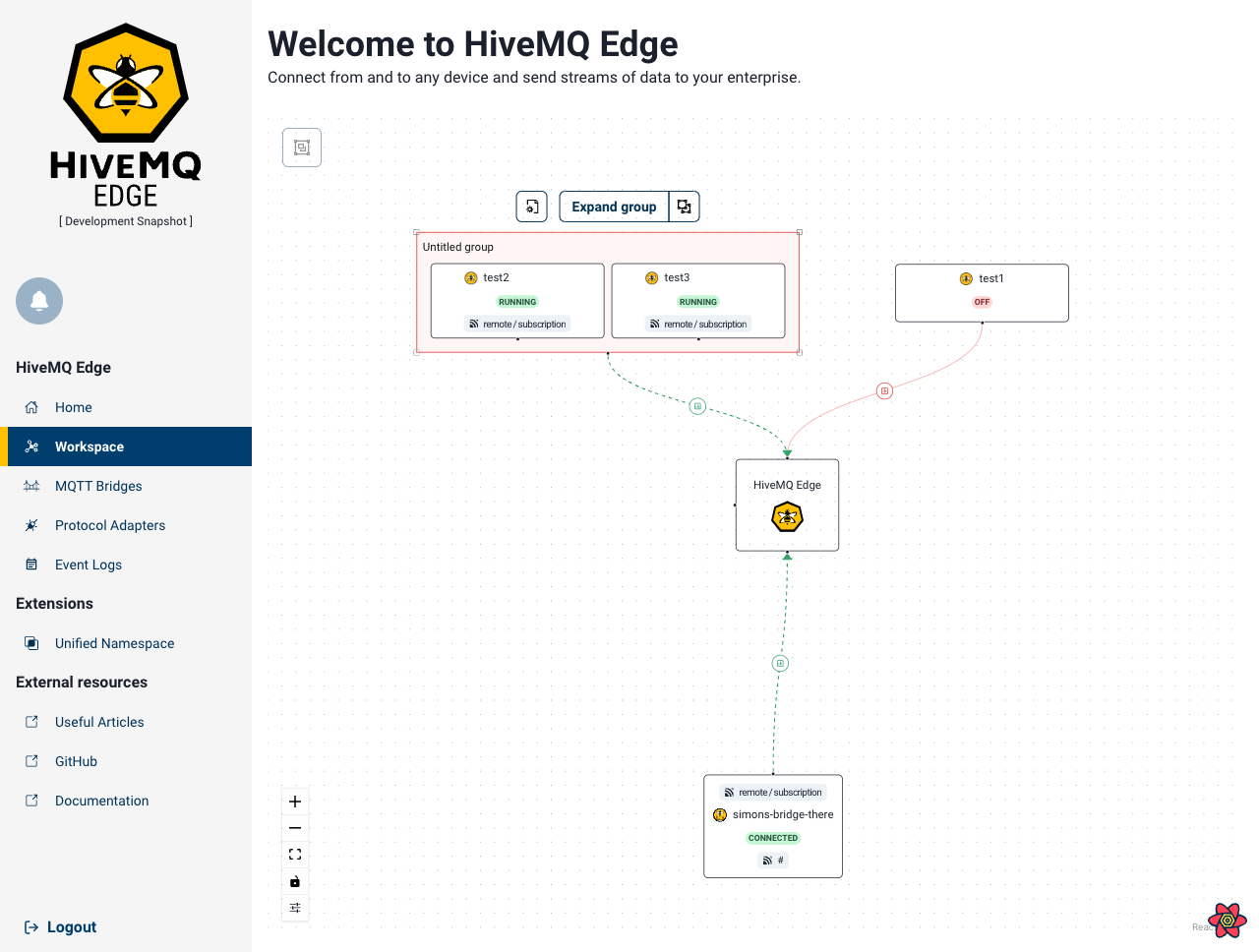Click the simons-bridge-there bridge label
The width and height of the screenshot is (1259, 952).
[783, 814]
